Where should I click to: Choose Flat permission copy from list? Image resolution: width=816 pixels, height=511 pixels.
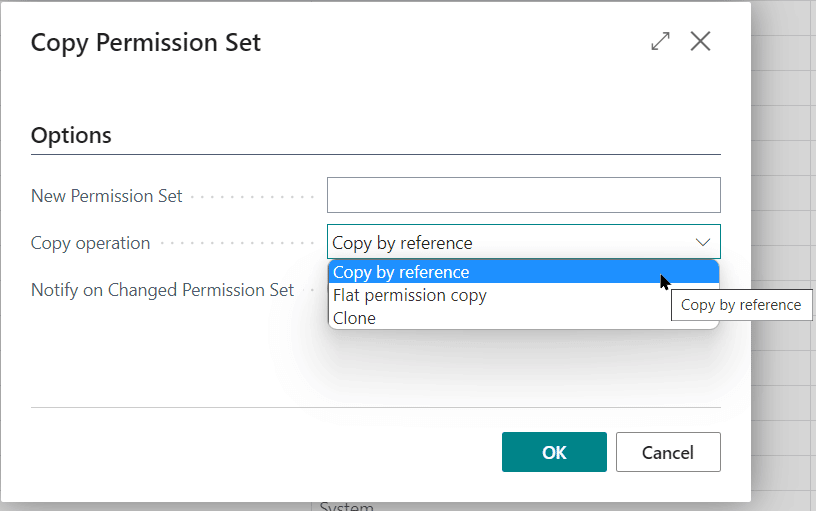(x=410, y=295)
